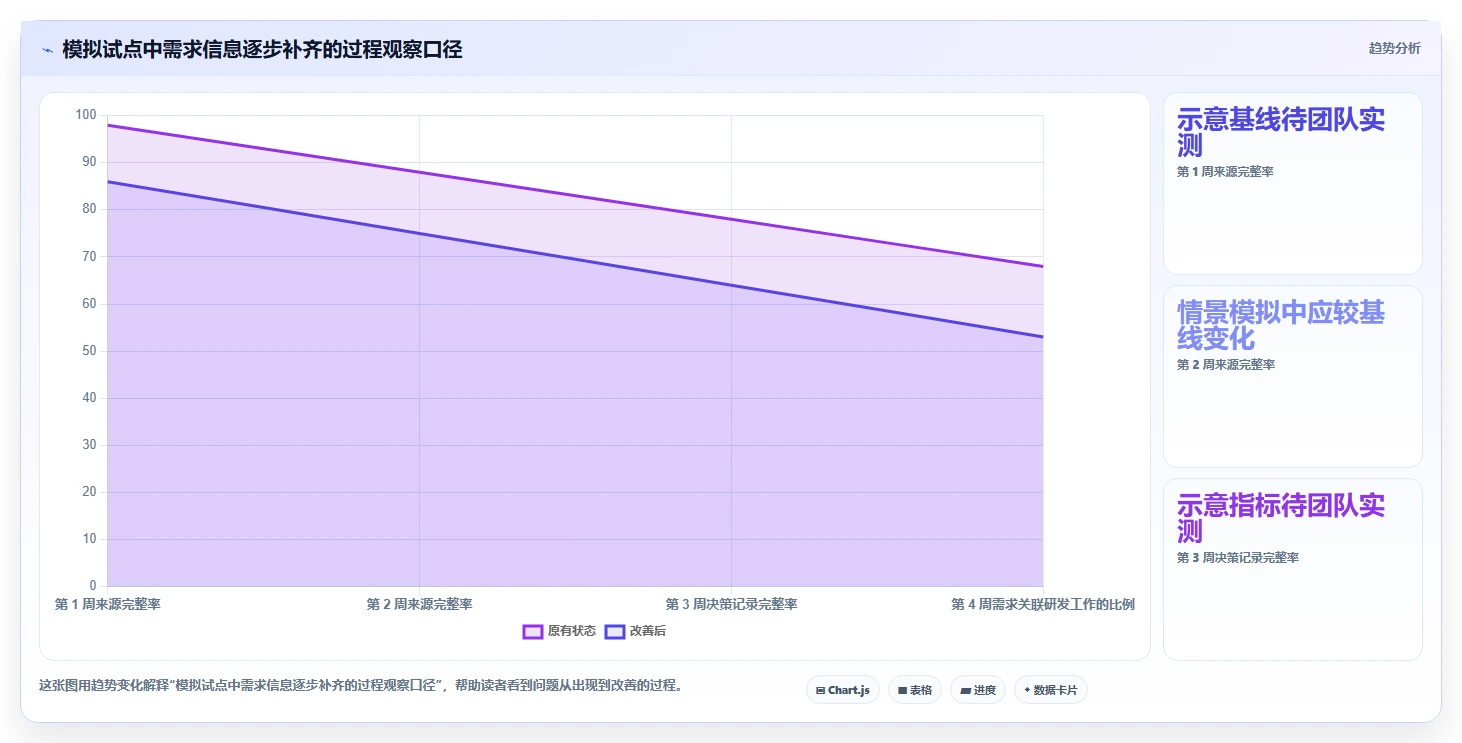Image resolution: width=1462 pixels, height=743 pixels.
Task: Click 第 1 周来源完整率 subtitle in first card
Action: pyautogui.click(x=1225, y=172)
